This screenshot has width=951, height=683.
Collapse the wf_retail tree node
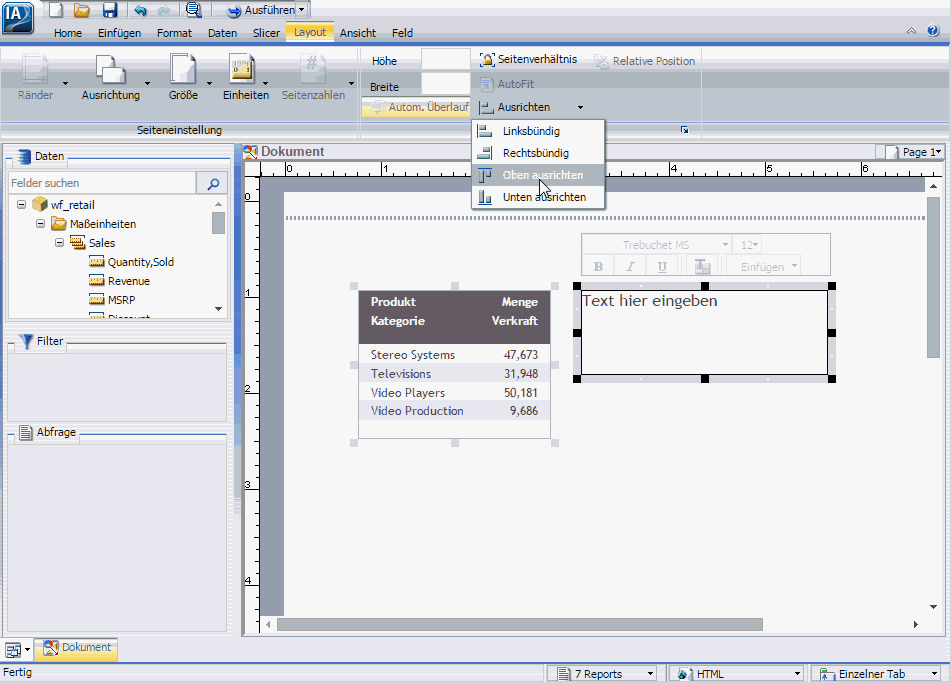(22, 204)
